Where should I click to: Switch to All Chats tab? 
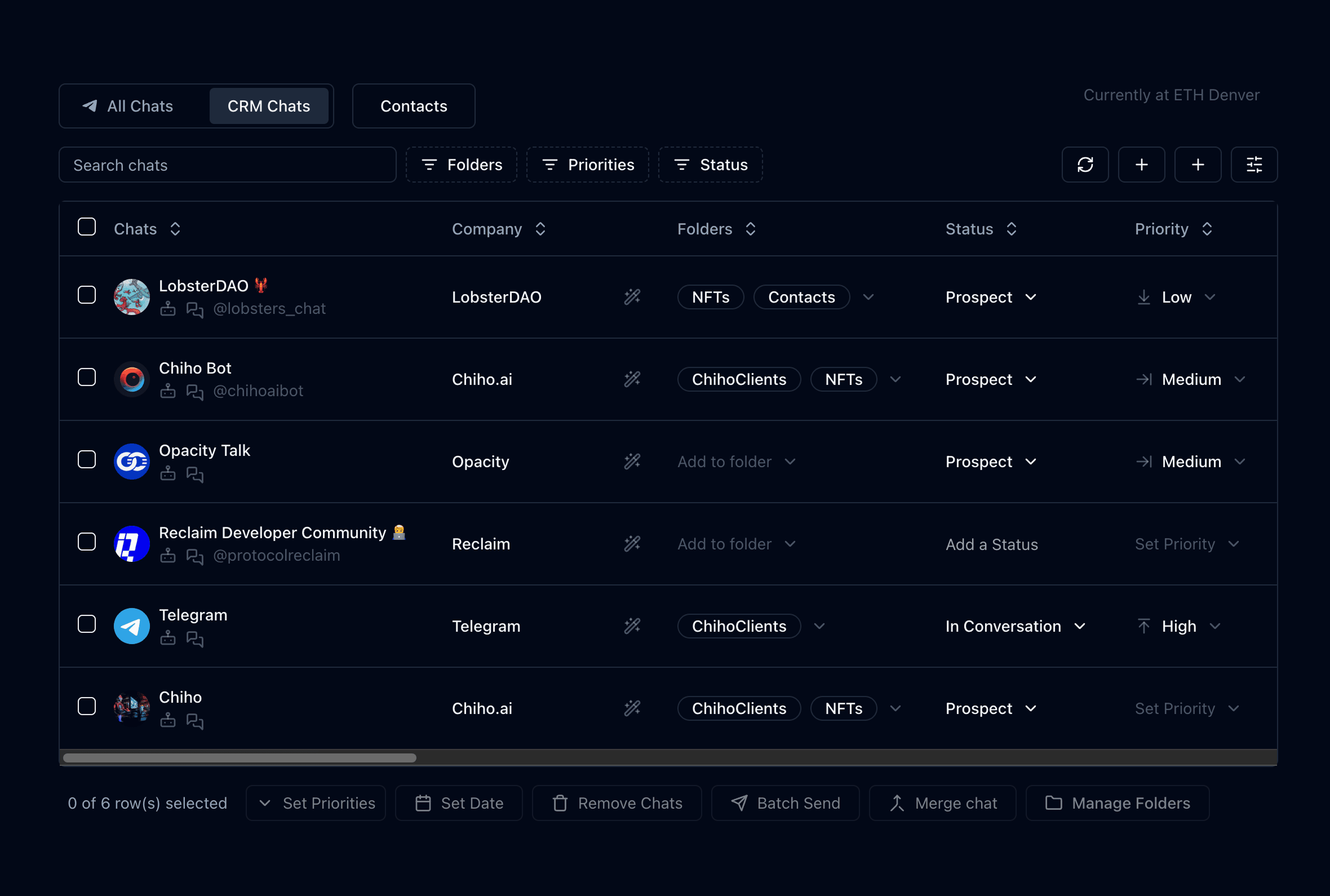coord(128,107)
